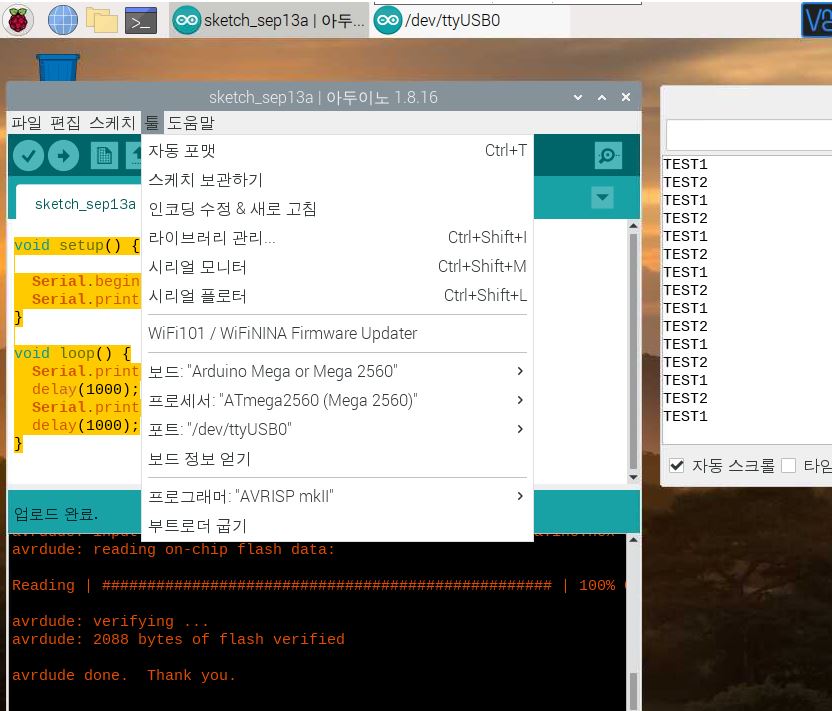Select 인코딩 수정 & 새로 고침

tap(337, 209)
